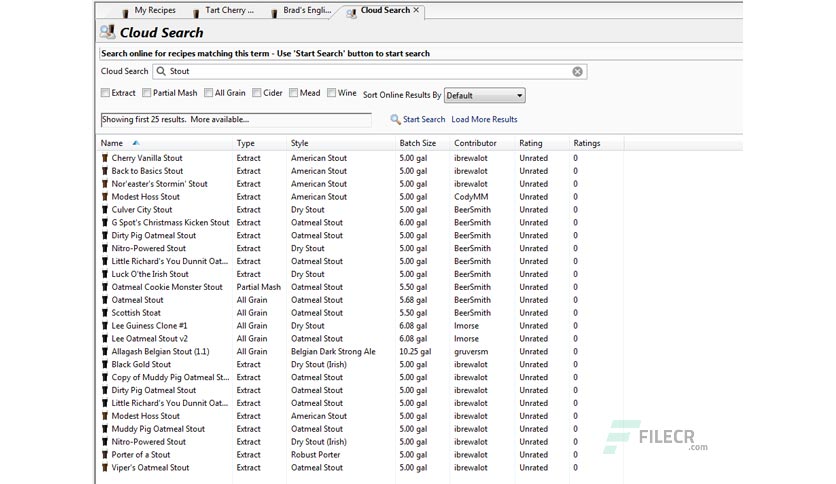Image resolution: width=836 pixels, height=484 pixels.
Task: Click the gruversm contributor cell
Action: click(x=471, y=352)
